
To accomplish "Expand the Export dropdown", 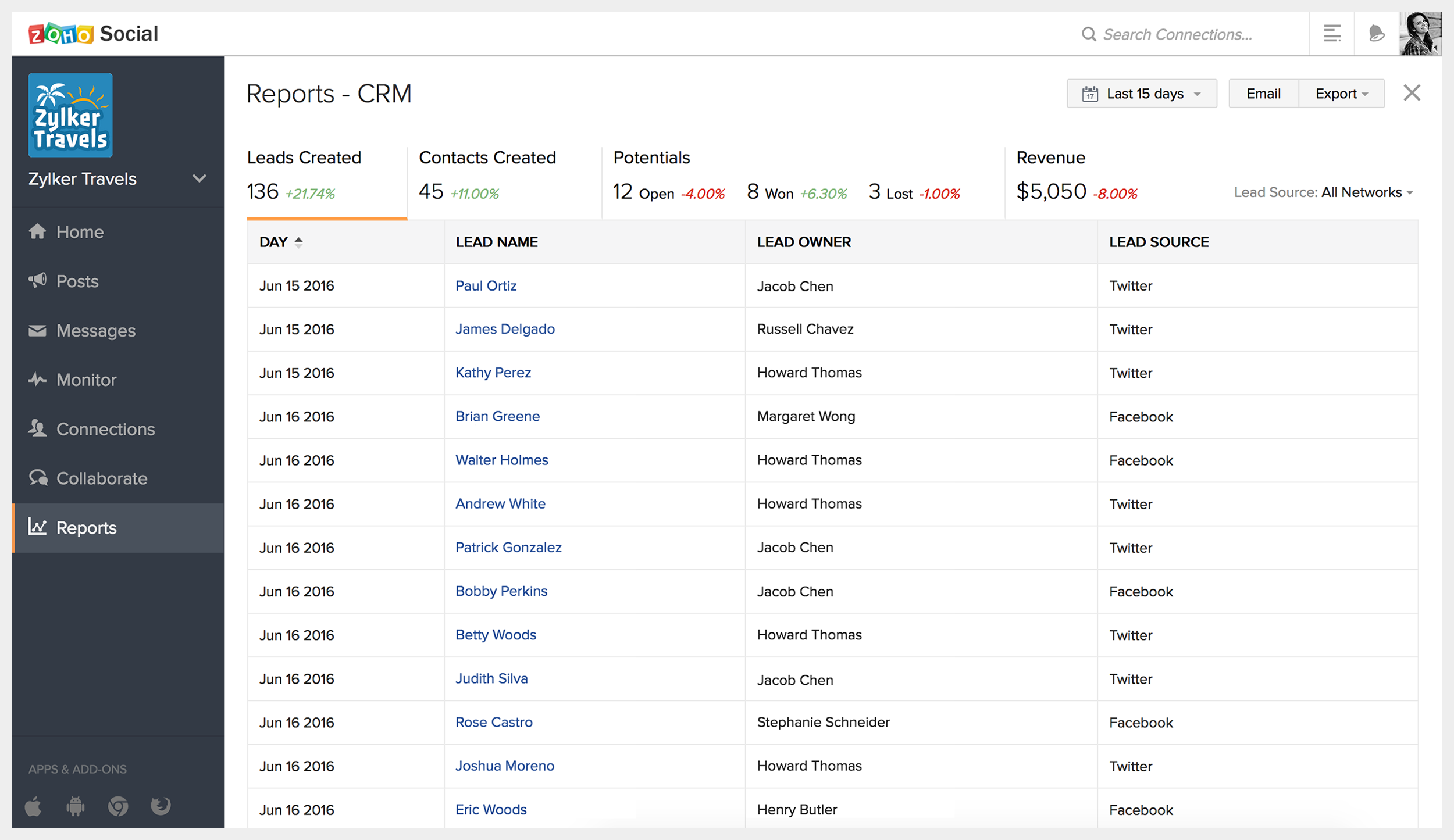I will [1341, 94].
